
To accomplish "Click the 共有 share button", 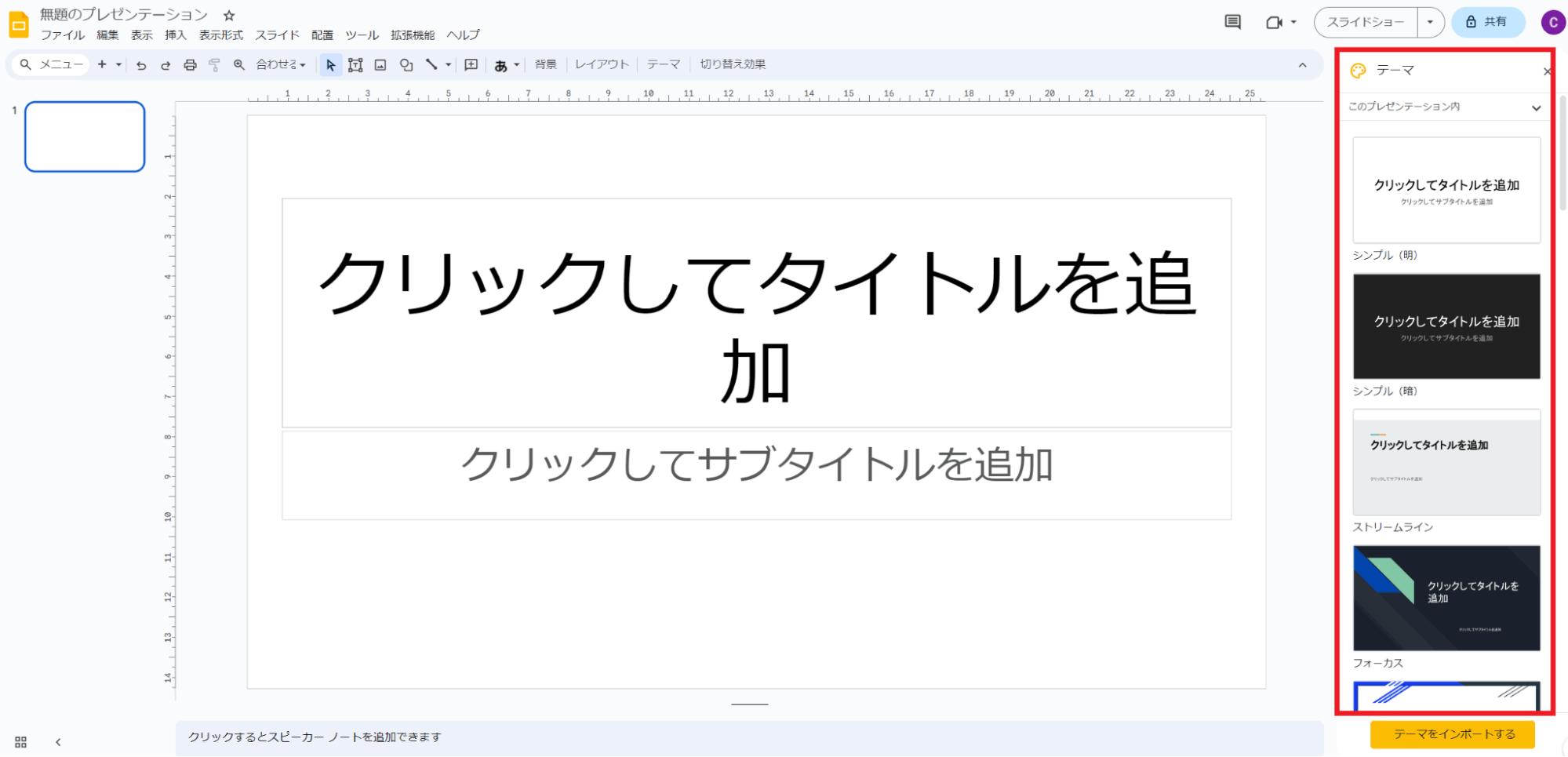I will 1487,22.
